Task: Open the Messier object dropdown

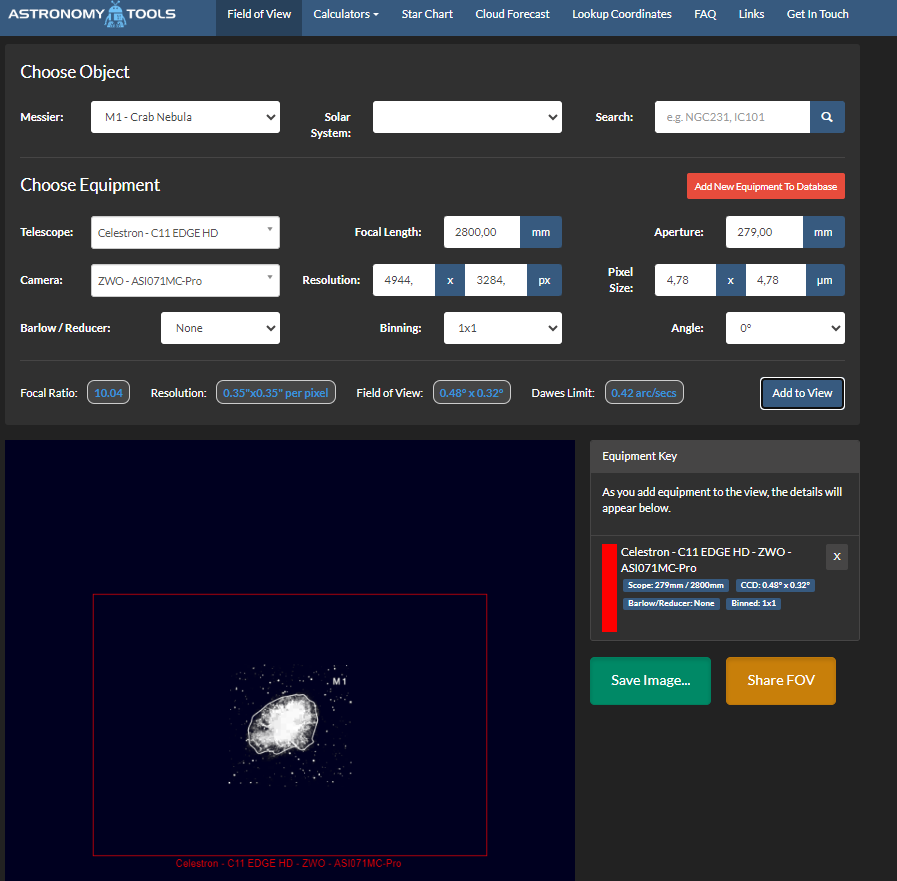Action: [x=185, y=117]
